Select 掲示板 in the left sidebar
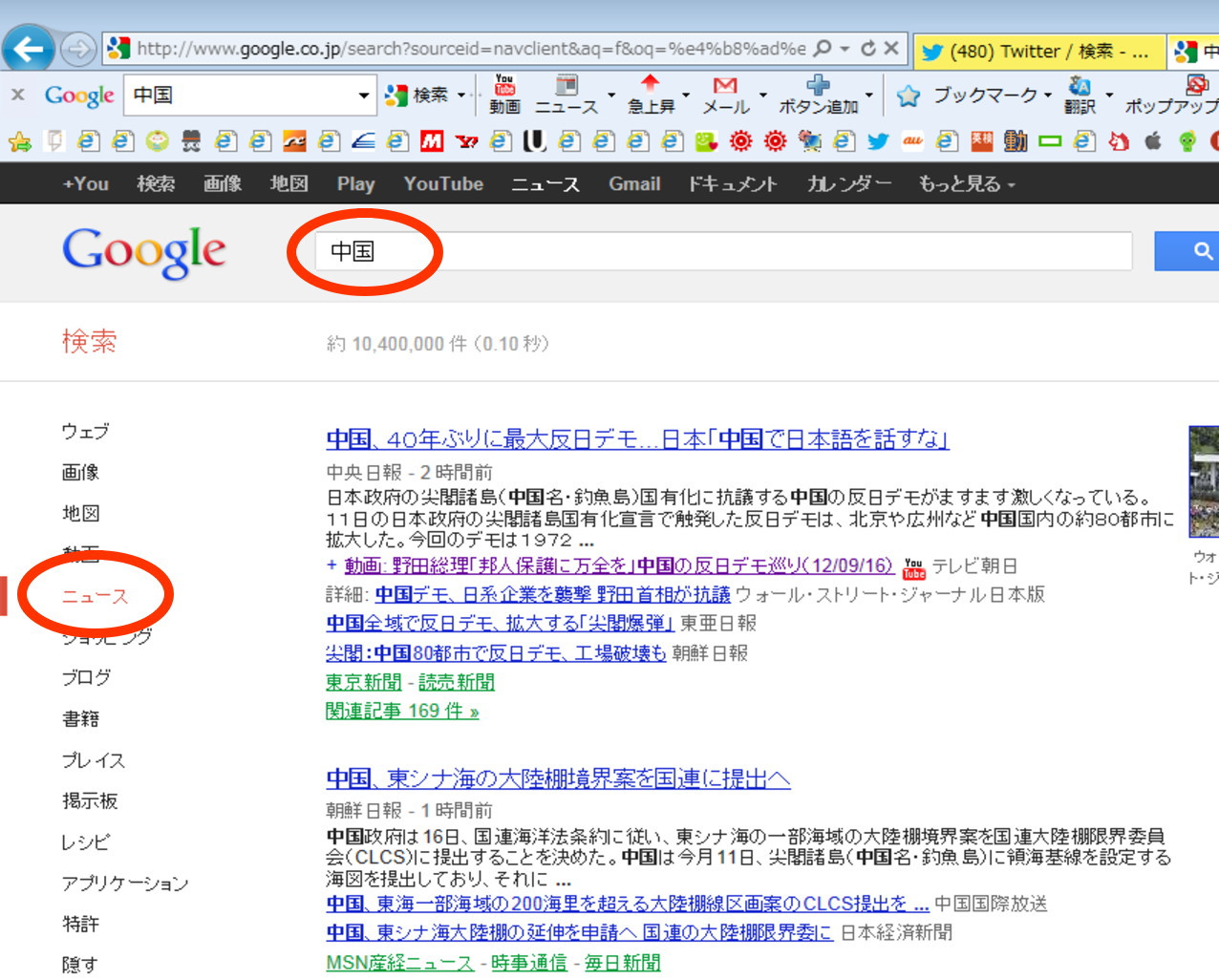 (x=90, y=800)
